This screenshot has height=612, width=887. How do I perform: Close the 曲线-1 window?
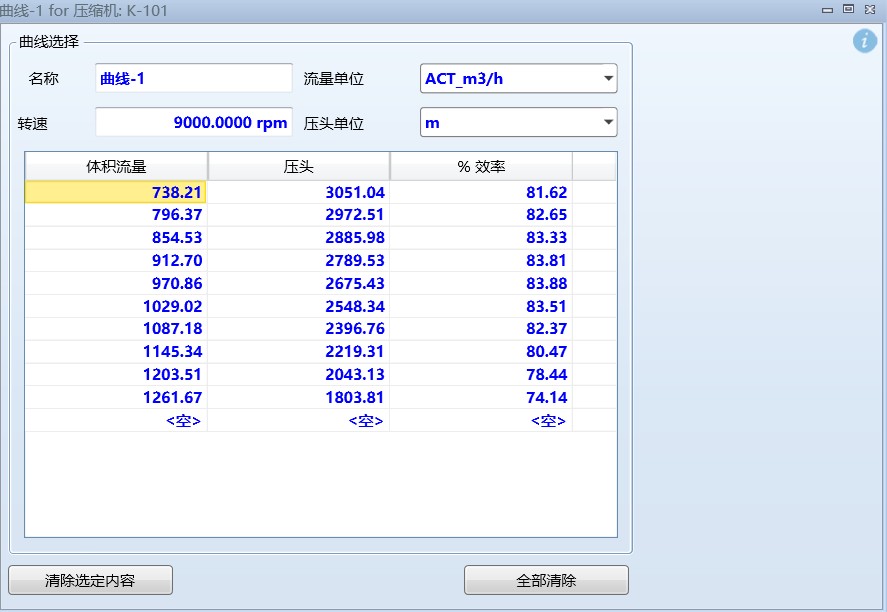pyautogui.click(x=869, y=9)
